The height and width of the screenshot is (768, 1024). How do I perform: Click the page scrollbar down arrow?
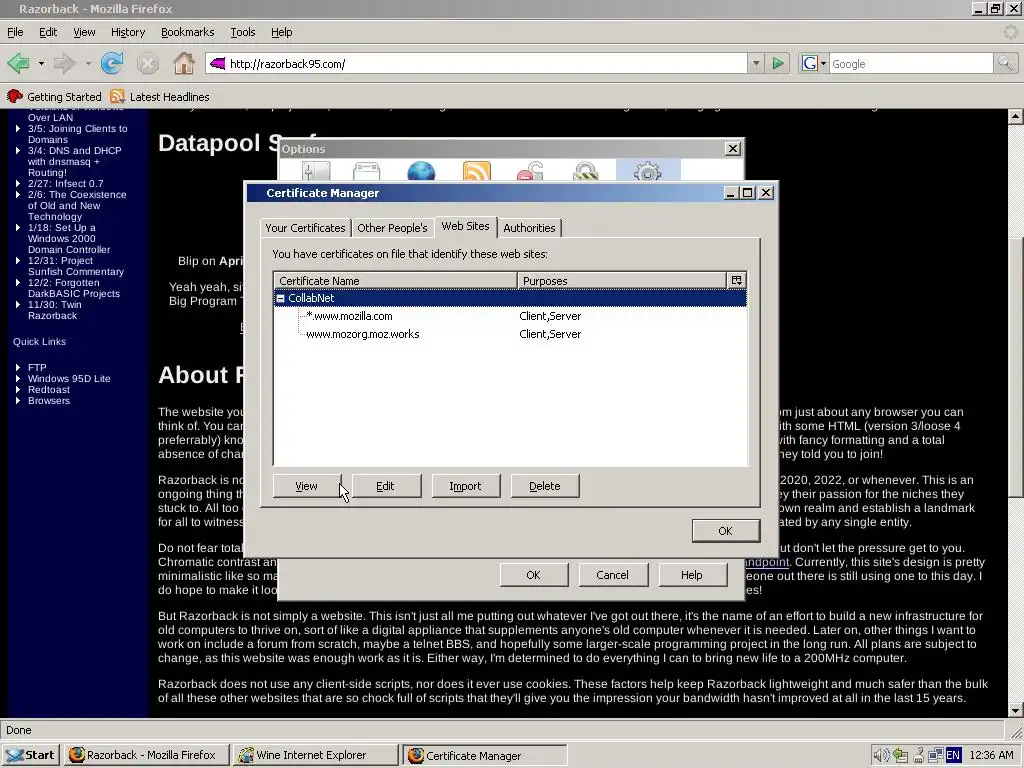pos(1015,711)
